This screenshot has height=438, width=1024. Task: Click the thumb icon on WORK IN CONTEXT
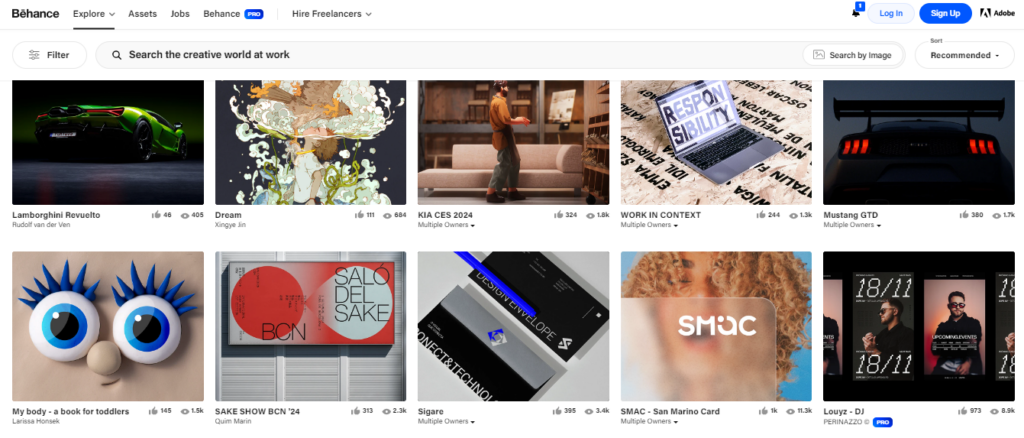[761, 215]
